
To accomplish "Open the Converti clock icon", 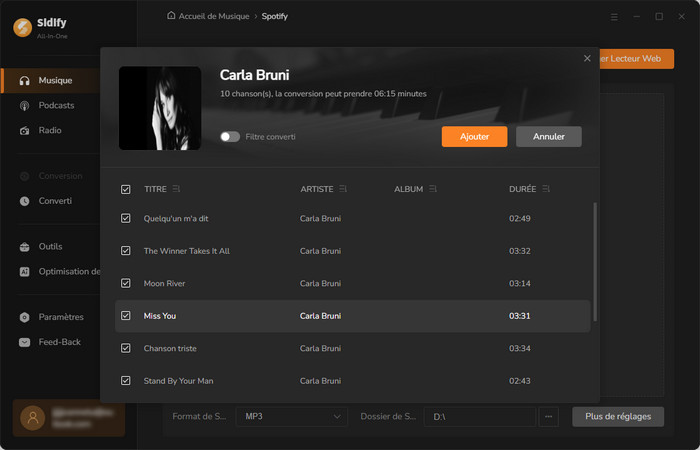I will [x=25, y=200].
